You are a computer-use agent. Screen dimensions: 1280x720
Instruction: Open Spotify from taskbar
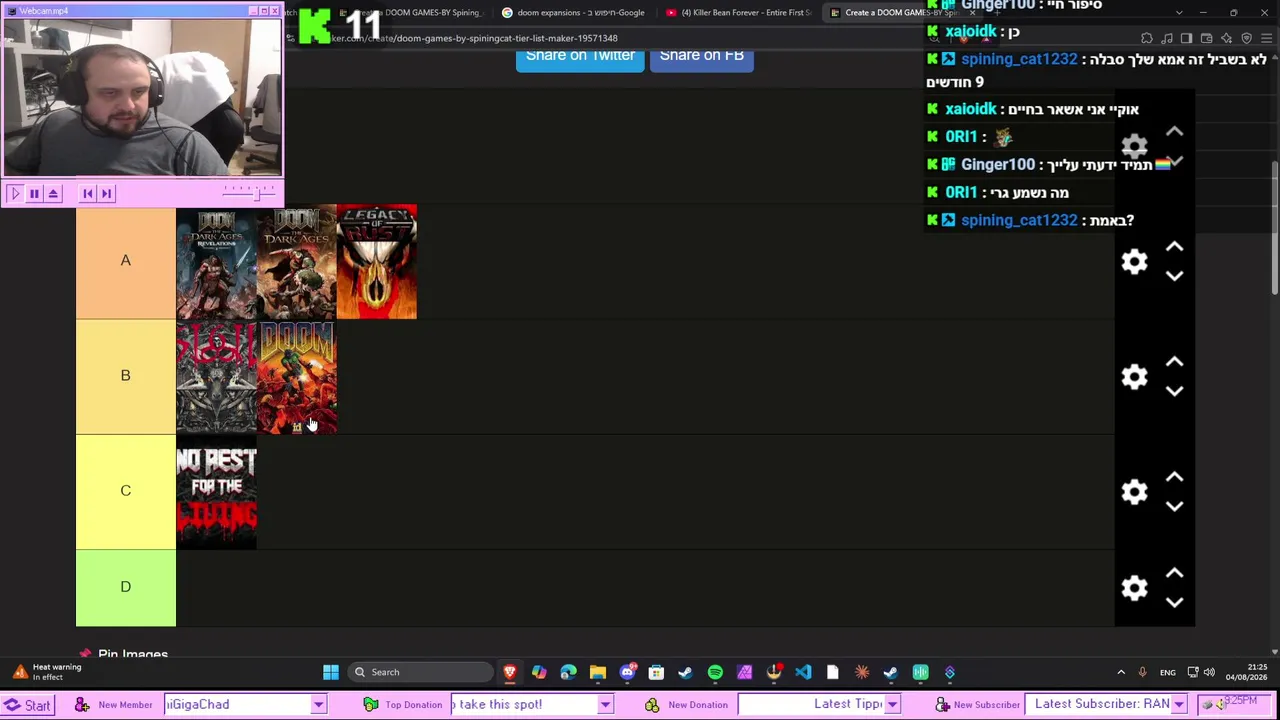(x=715, y=672)
